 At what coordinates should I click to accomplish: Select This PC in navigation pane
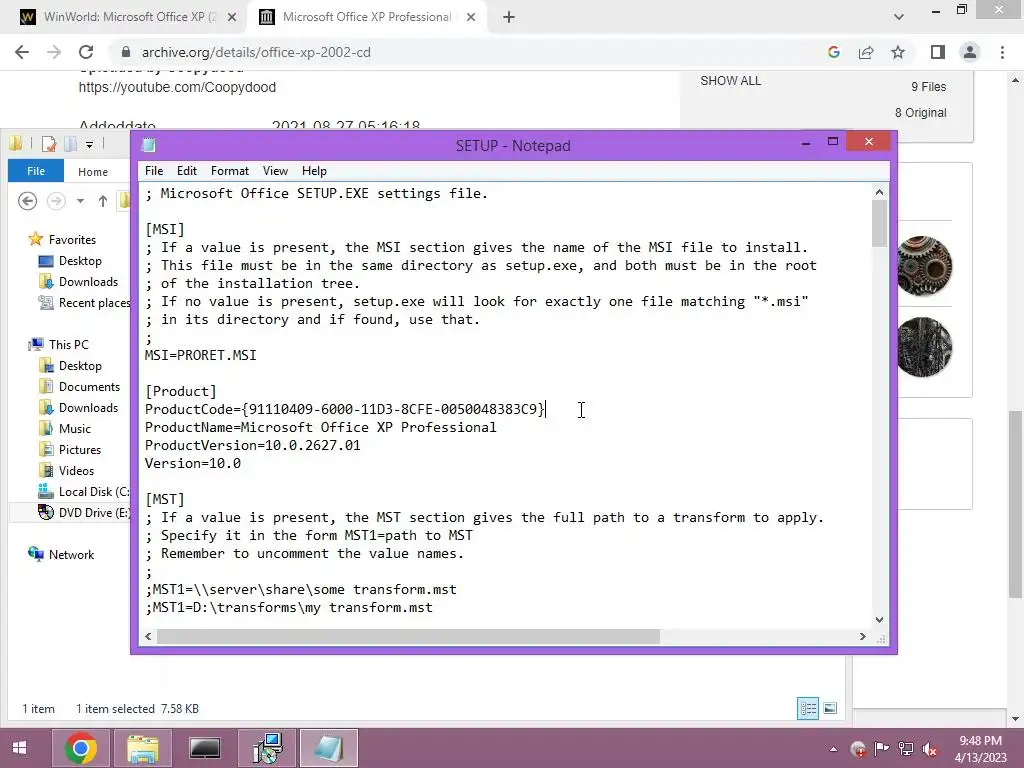[x=69, y=345]
